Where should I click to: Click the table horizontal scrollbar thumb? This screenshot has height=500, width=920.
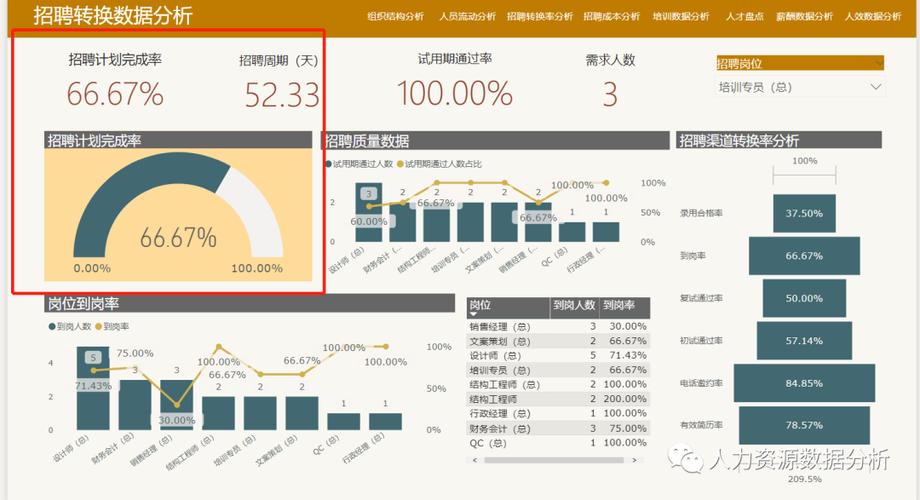pyautogui.click(x=553, y=461)
